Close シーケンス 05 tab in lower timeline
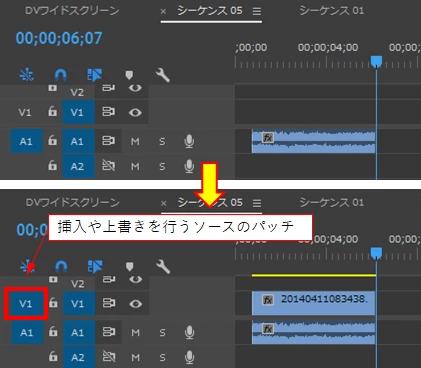 point(163,203)
